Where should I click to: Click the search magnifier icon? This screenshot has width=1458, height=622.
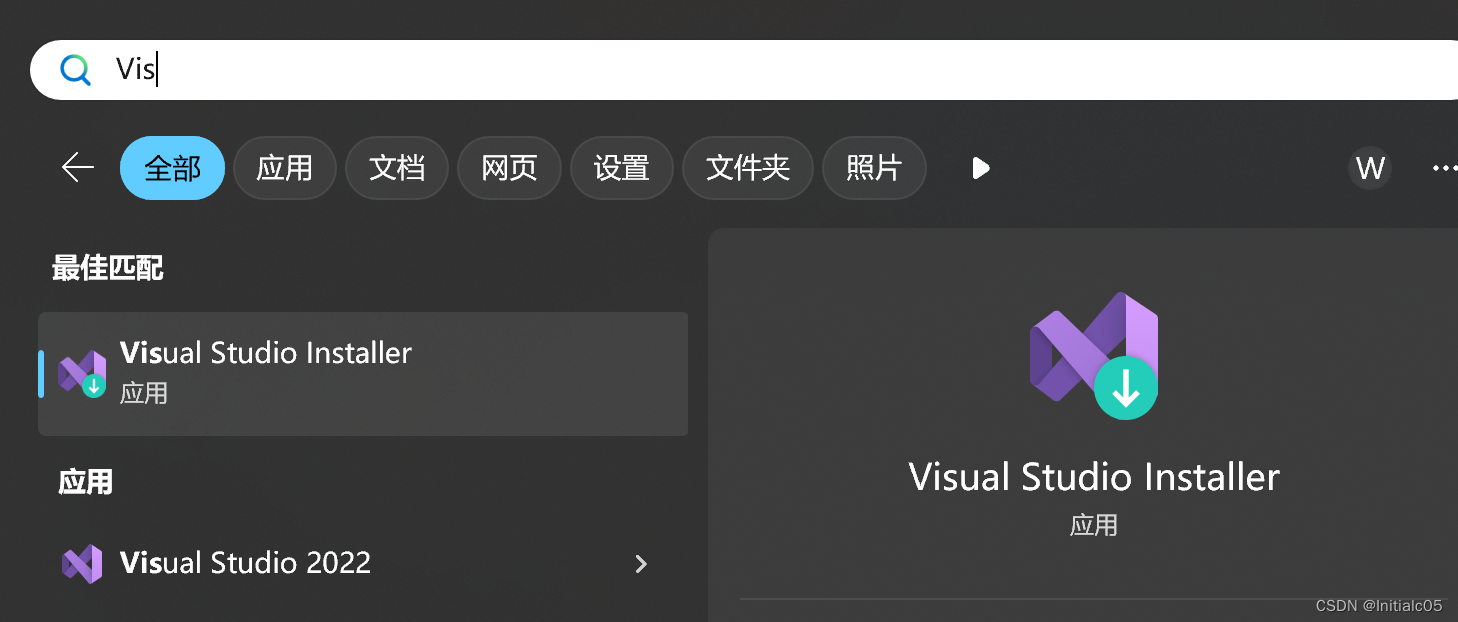click(x=75, y=70)
